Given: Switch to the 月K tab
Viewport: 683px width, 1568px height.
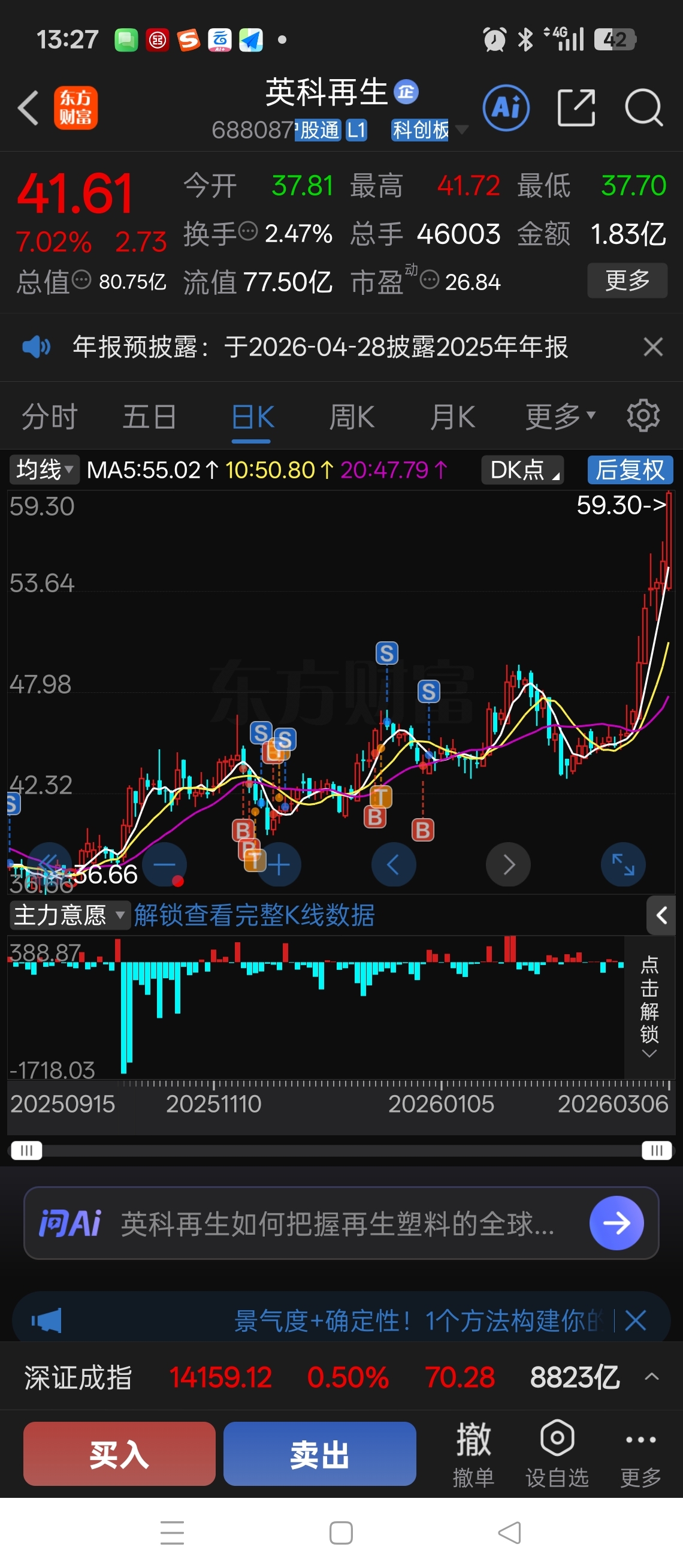Looking at the screenshot, I should [452, 417].
